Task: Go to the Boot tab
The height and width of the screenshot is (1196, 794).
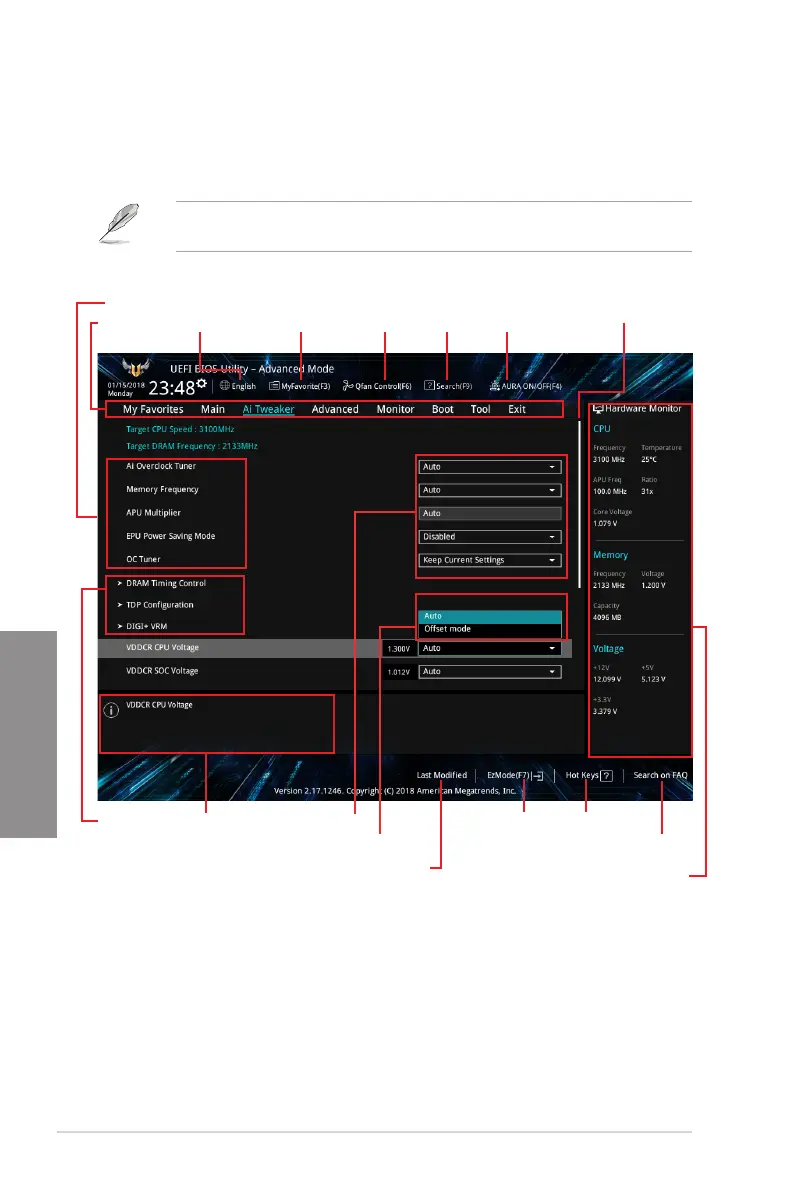Action: [x=442, y=410]
